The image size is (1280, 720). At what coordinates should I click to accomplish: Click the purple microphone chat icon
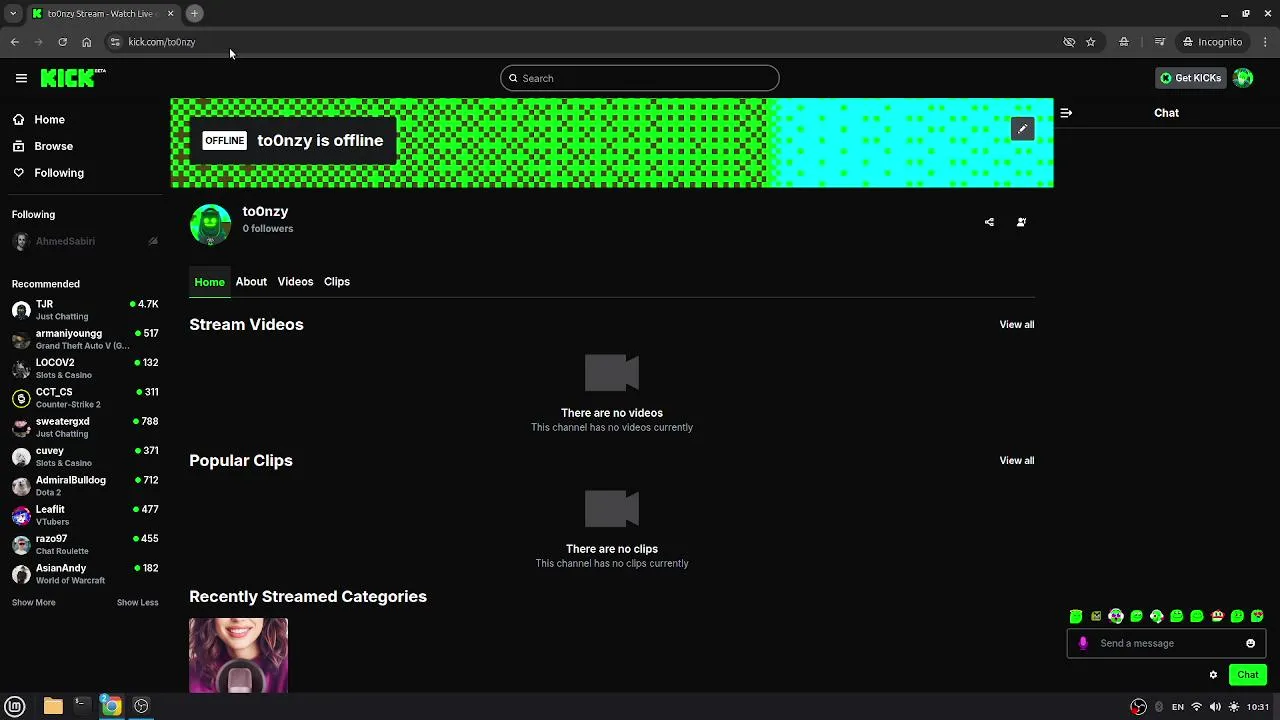click(1083, 643)
